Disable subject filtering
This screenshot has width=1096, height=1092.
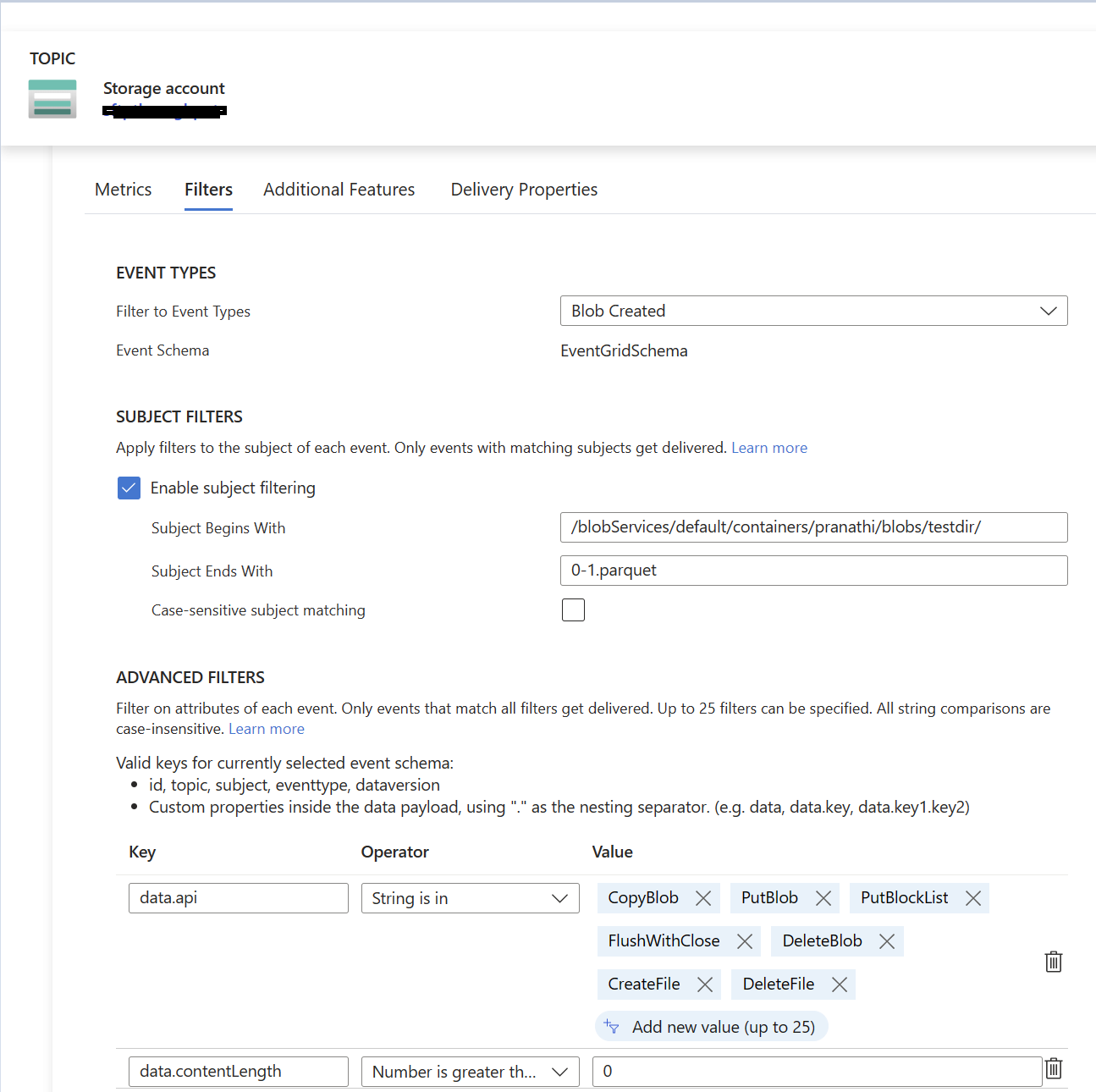click(129, 488)
